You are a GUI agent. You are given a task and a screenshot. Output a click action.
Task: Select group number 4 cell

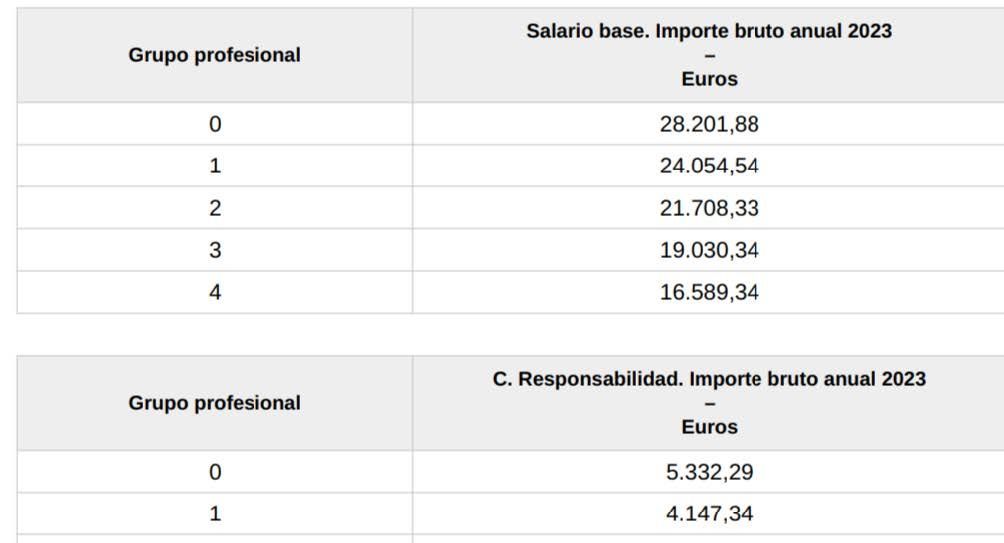tap(215, 292)
